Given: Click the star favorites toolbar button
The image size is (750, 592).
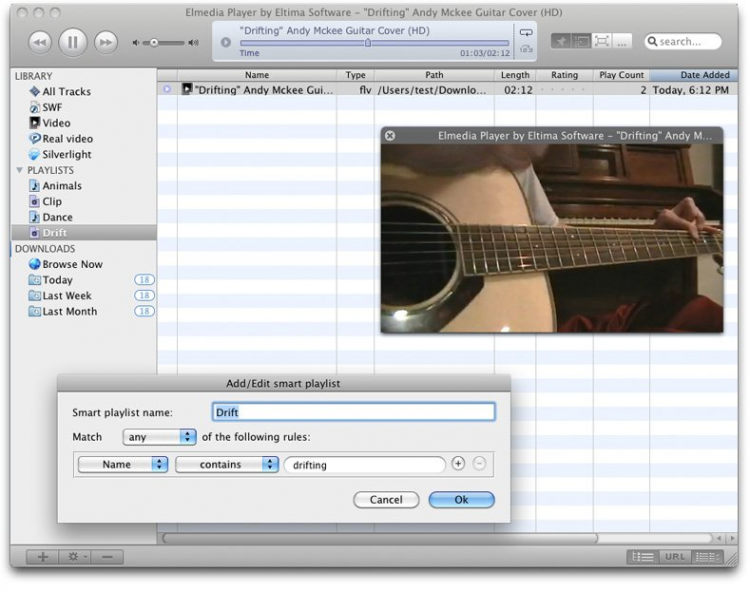Looking at the screenshot, I should pyautogui.click(x=561, y=42).
